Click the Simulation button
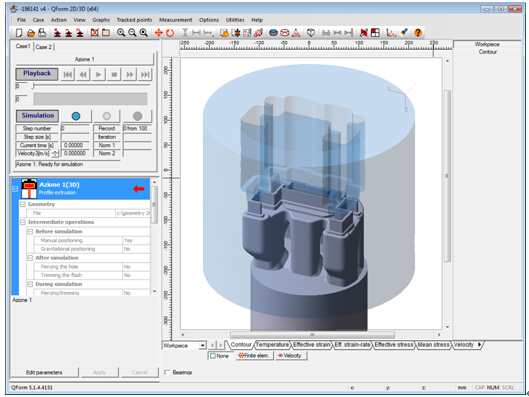The width and height of the screenshot is (529, 397). tap(37, 116)
